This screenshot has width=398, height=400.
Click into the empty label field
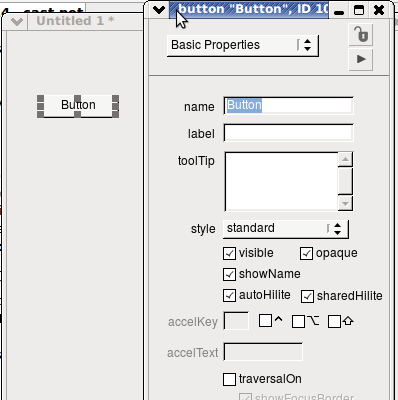coord(288,133)
